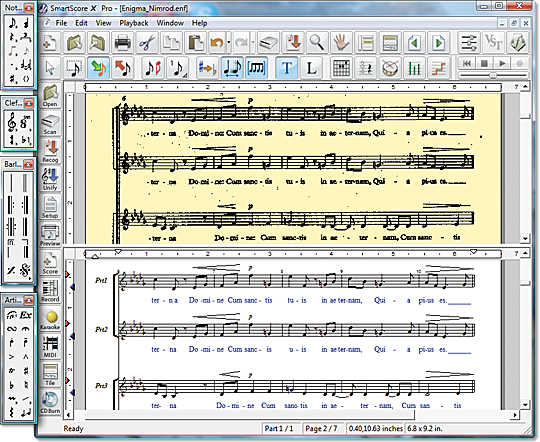Click the Preview button in the side navigator
This screenshot has height=442, width=540.
(x=50, y=235)
